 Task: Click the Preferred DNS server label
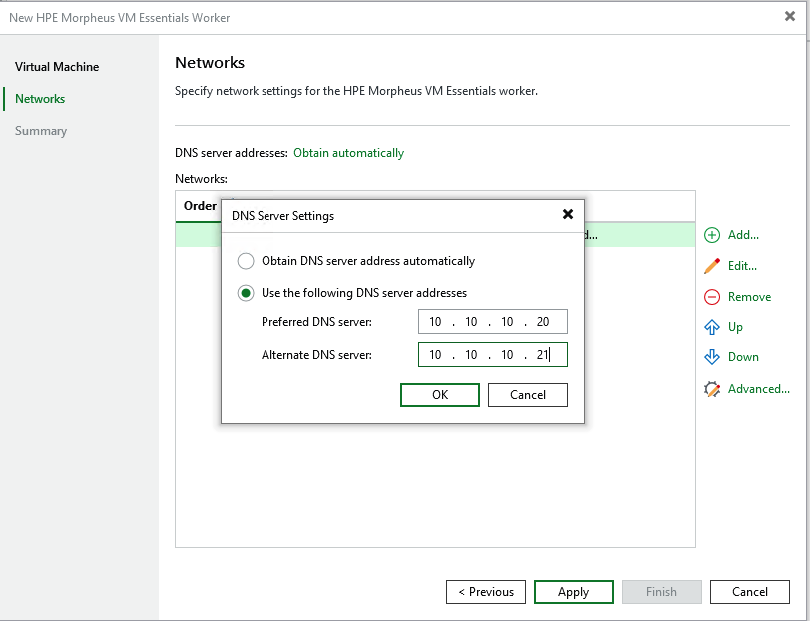pos(317,322)
